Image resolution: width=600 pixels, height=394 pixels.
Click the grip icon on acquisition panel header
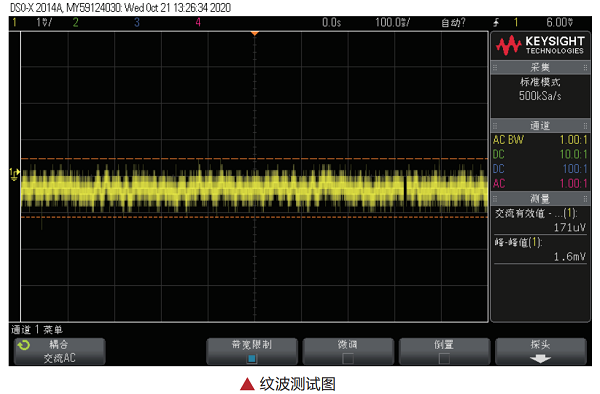pos(495,68)
